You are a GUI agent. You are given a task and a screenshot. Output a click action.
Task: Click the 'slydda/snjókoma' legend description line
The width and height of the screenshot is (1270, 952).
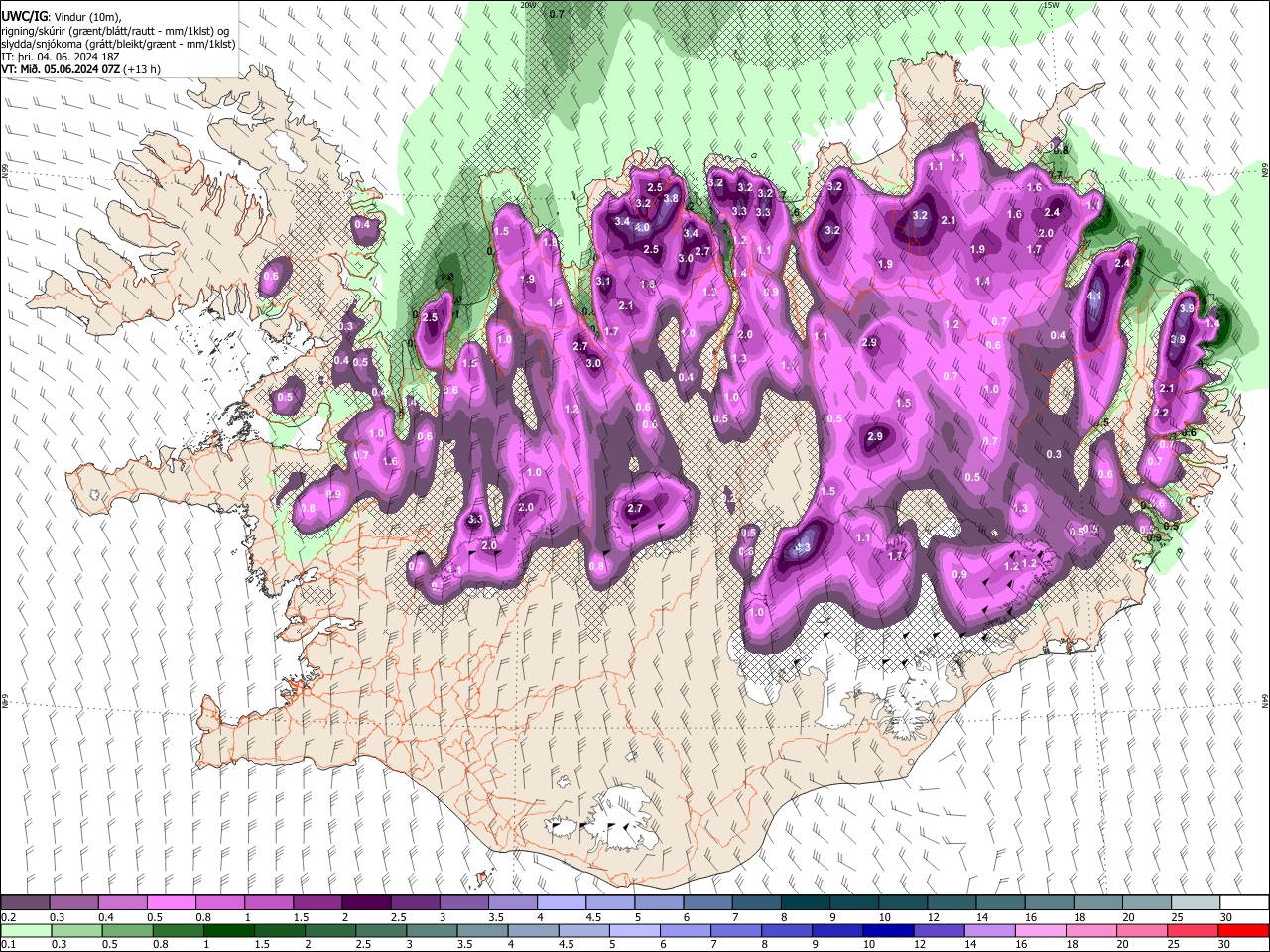(x=118, y=44)
